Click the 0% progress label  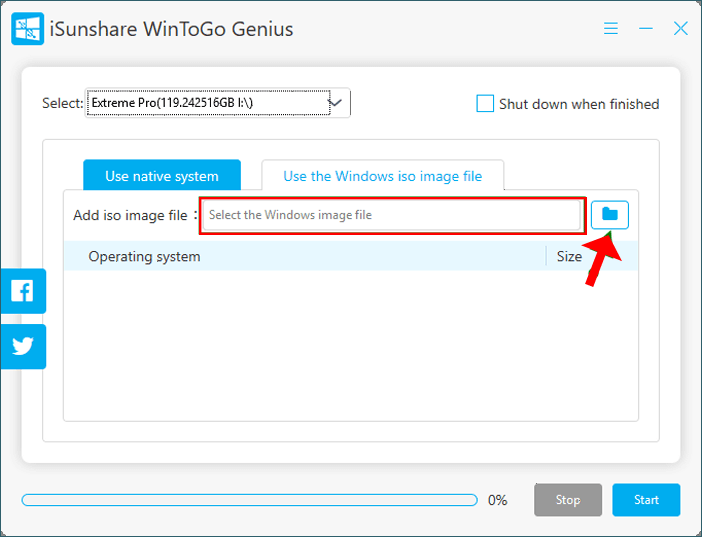click(x=497, y=500)
